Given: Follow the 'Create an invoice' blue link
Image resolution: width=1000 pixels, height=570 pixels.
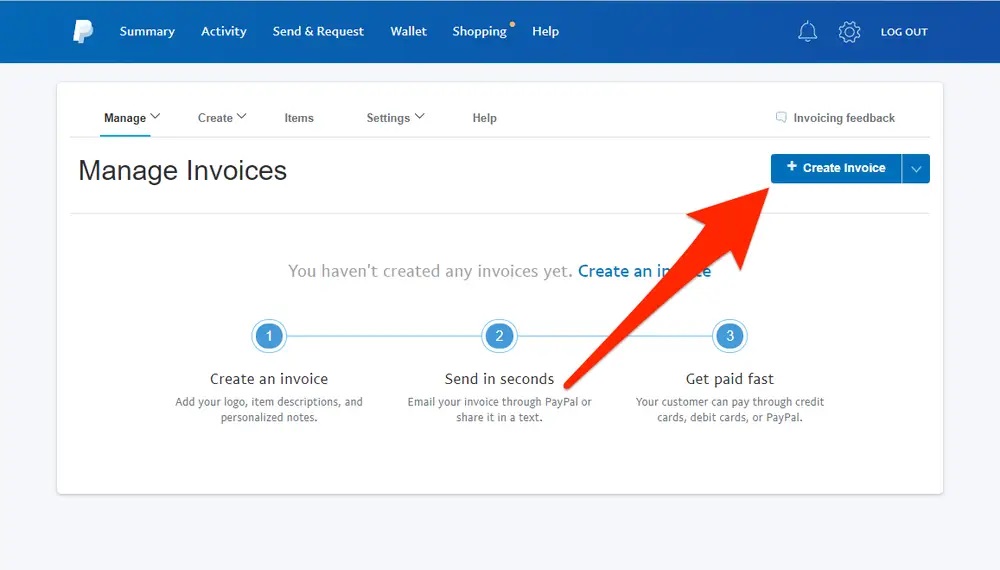Looking at the screenshot, I should pos(644,271).
